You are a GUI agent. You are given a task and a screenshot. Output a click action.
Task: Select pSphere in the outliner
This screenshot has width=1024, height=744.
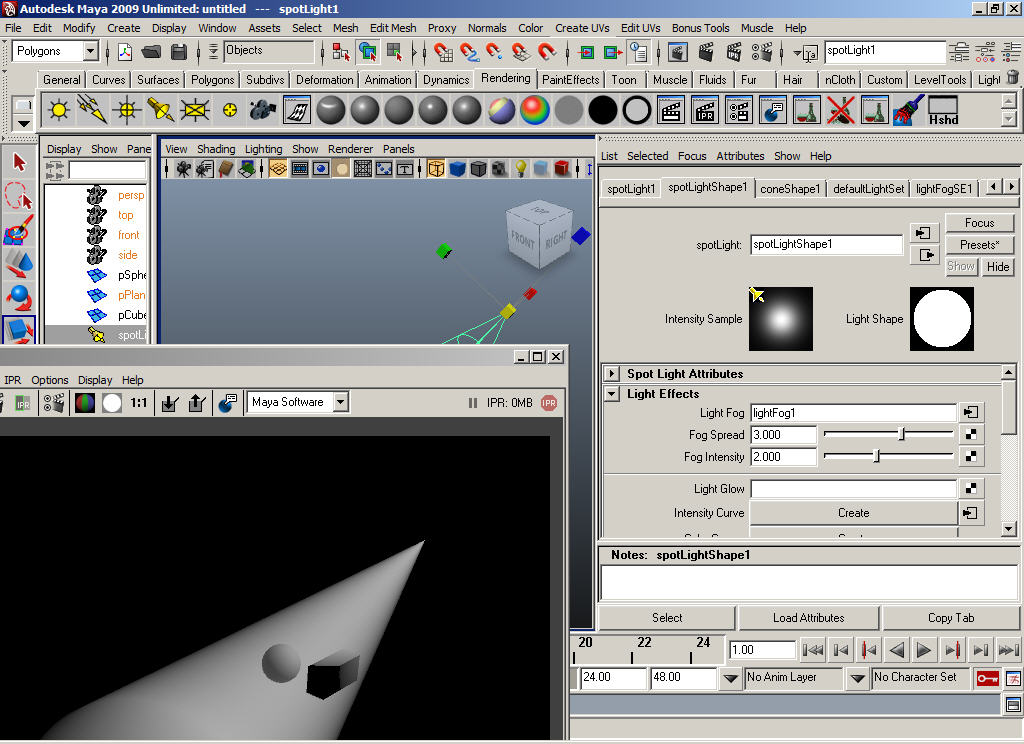(x=132, y=275)
